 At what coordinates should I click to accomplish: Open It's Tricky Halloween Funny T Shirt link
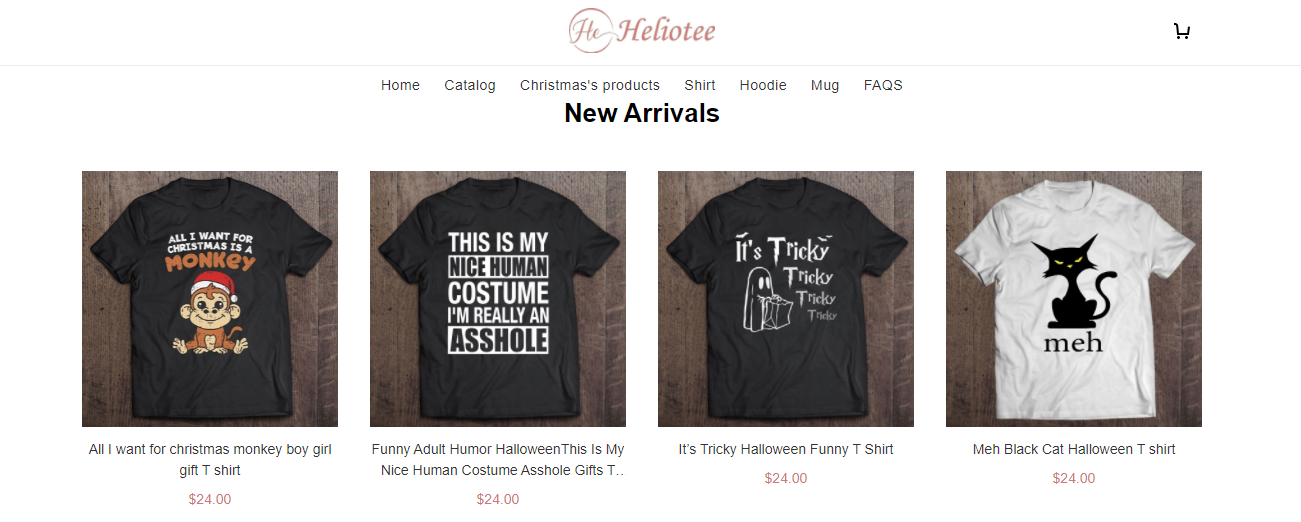786,449
